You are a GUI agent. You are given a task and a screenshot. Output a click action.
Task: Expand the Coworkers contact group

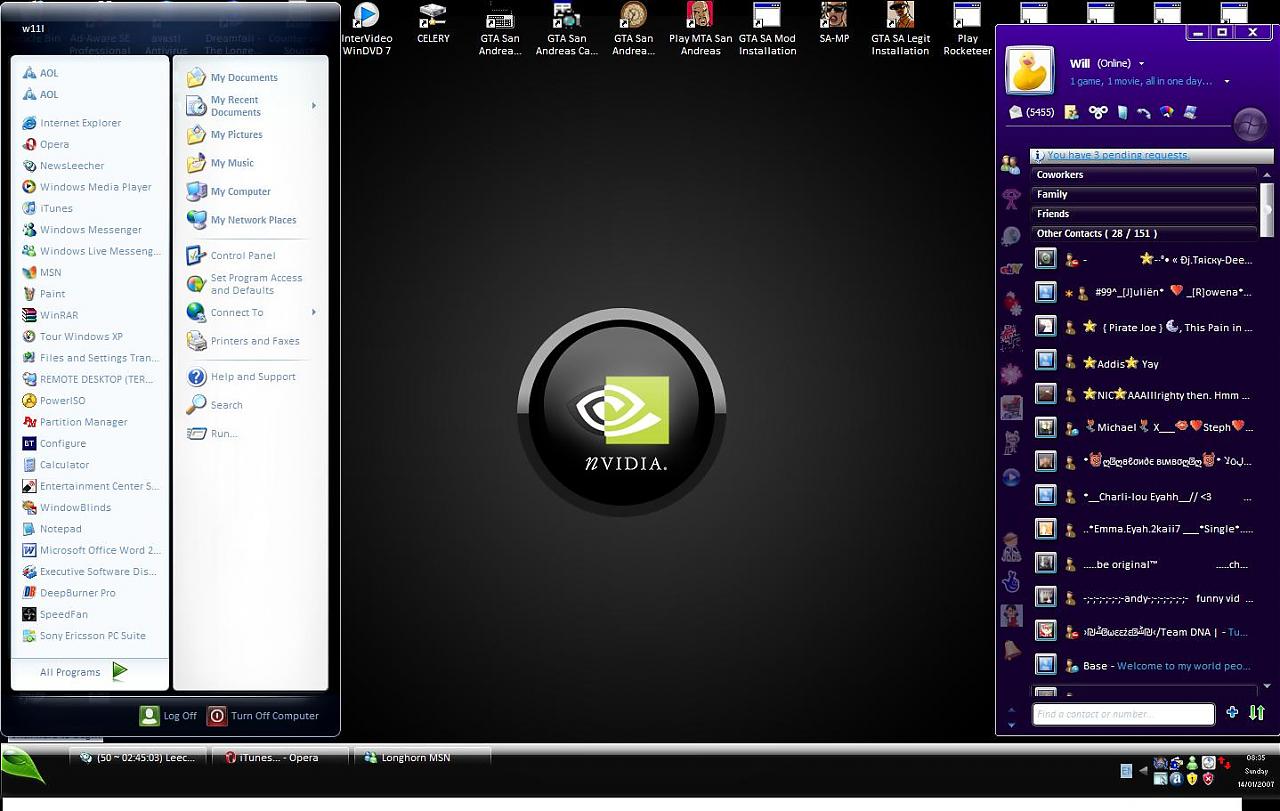pos(1143,175)
